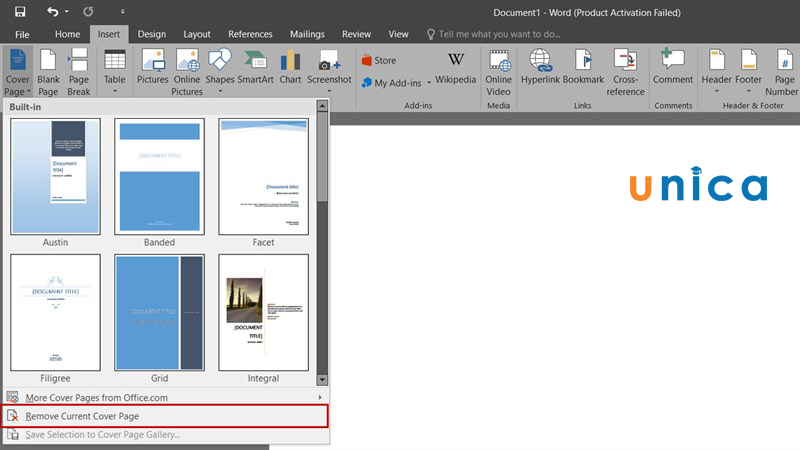Open the Footer dropdown
Viewport: 800px width, 450px height.
pos(748,71)
